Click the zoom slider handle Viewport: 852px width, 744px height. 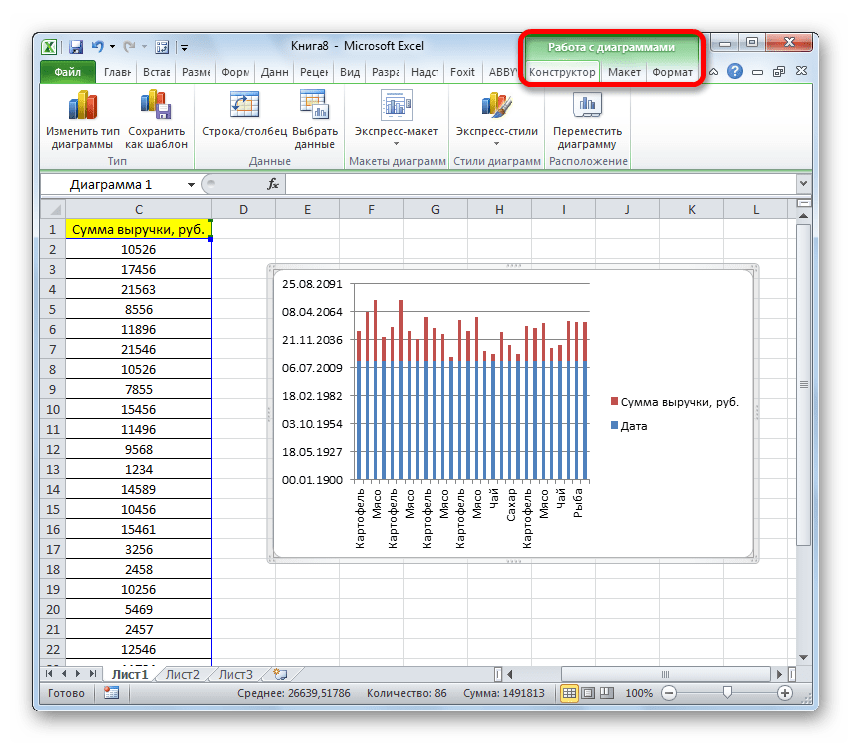coord(727,693)
